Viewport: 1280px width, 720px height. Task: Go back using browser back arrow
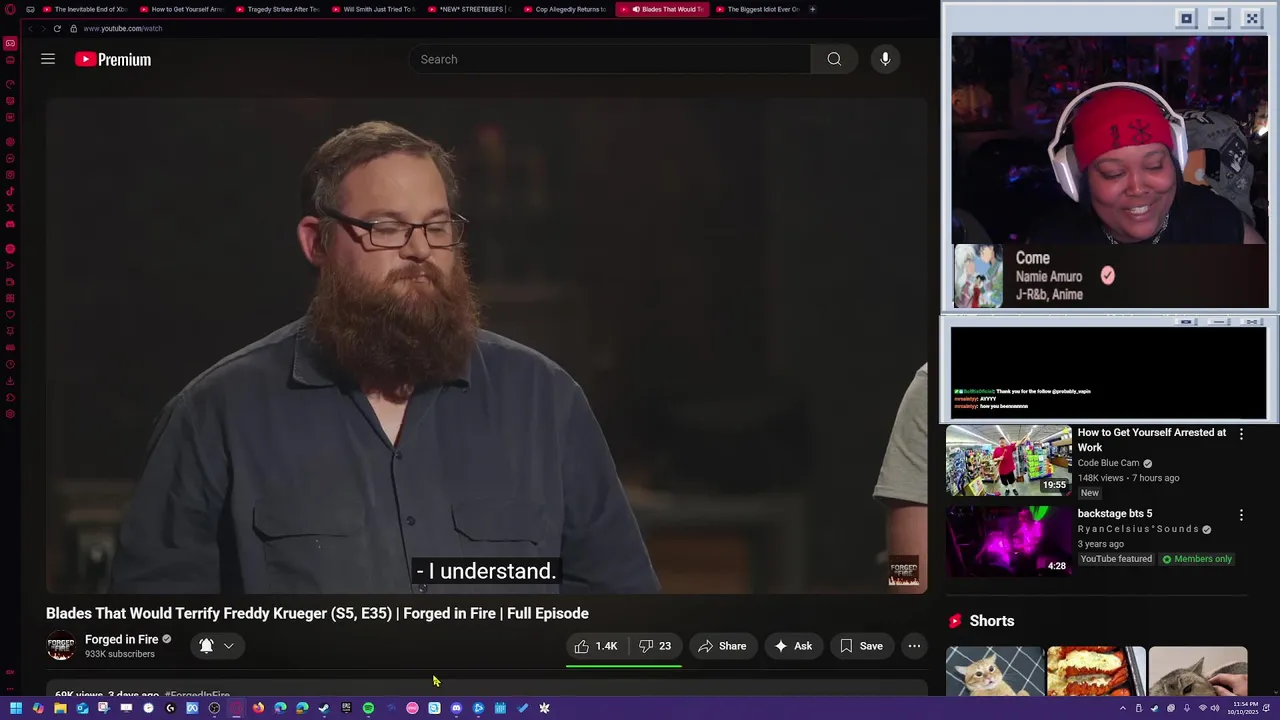point(31,28)
